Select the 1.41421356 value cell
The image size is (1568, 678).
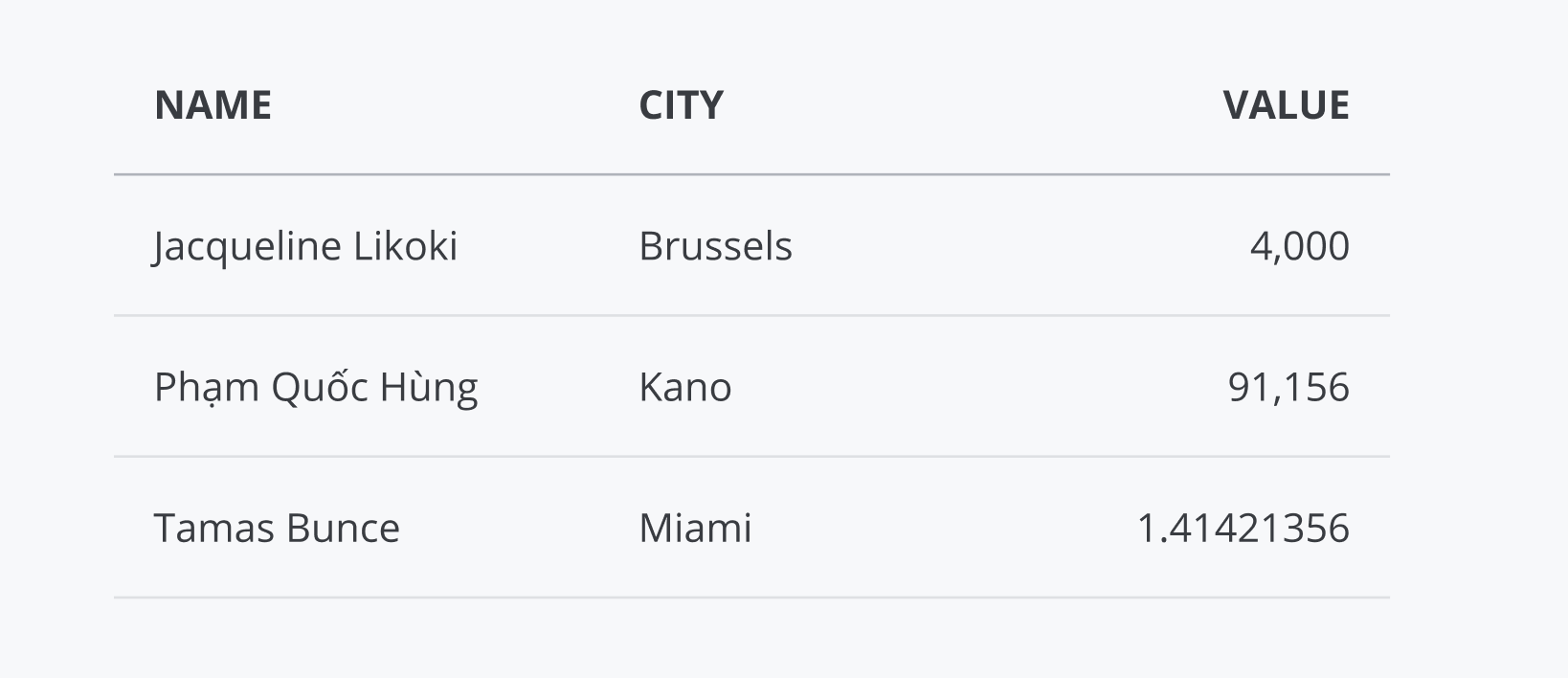[1243, 528]
